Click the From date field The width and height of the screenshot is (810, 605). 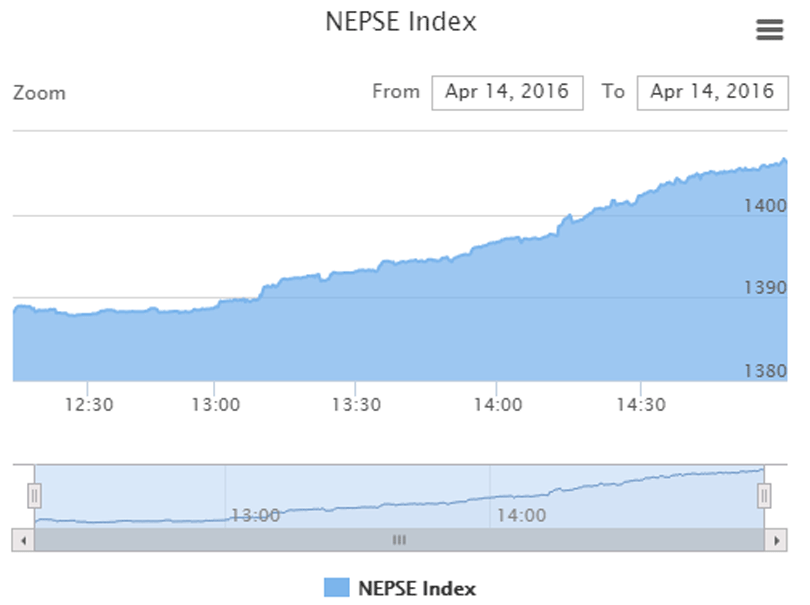[507, 93]
